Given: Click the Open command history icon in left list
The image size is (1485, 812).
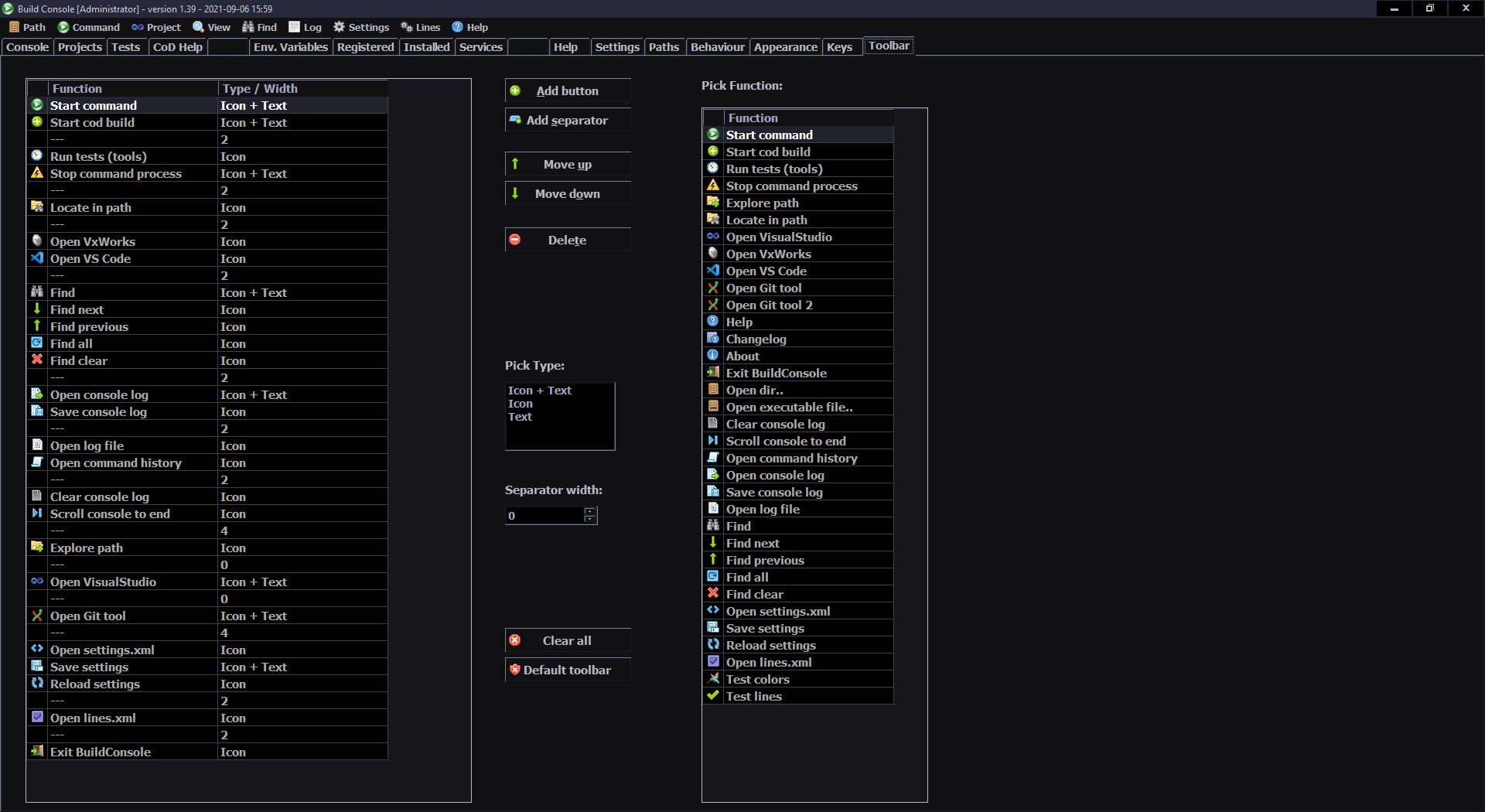Looking at the screenshot, I should click(x=37, y=462).
